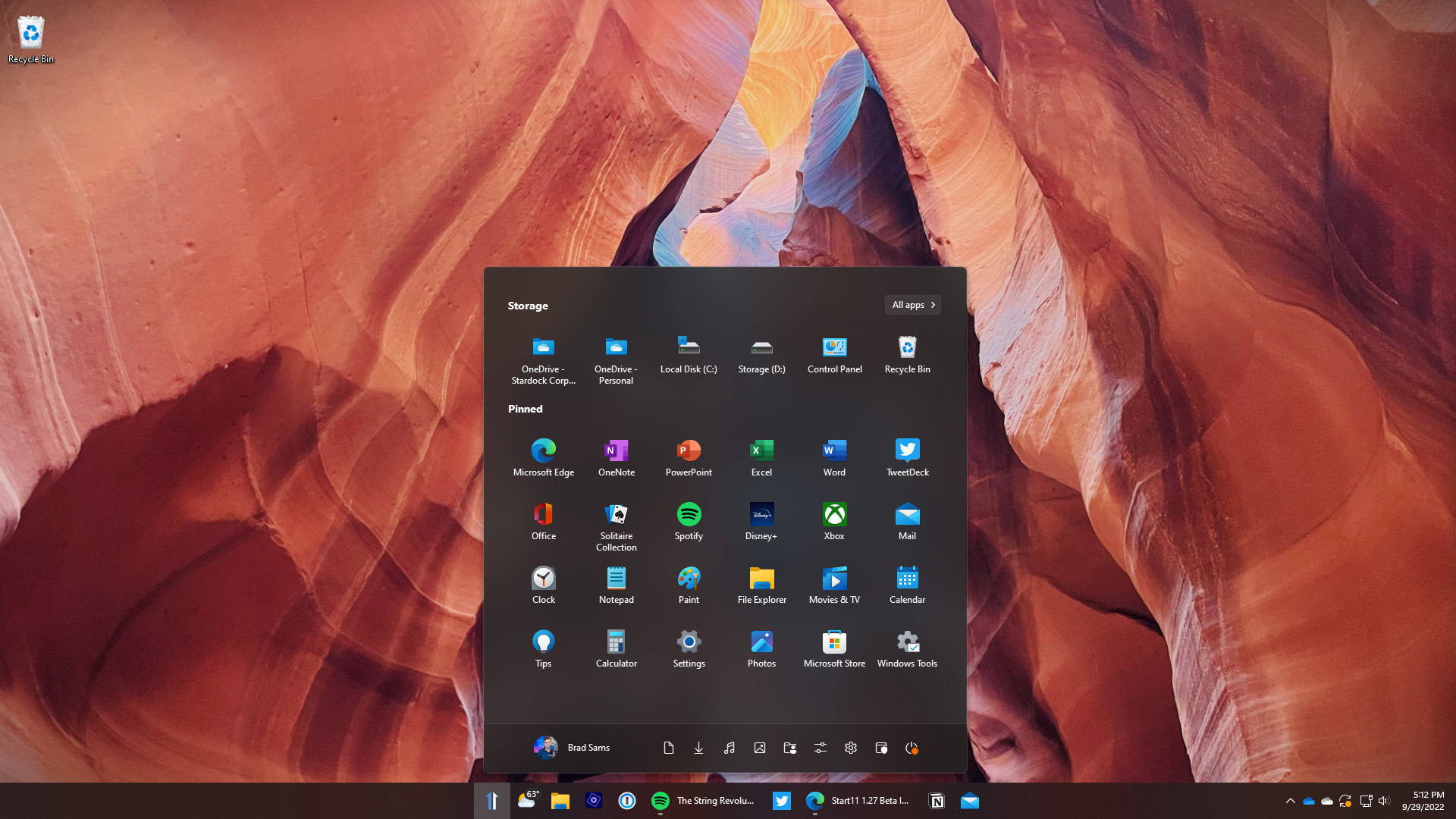
Task: Select Pinned apps section header
Action: (x=525, y=408)
